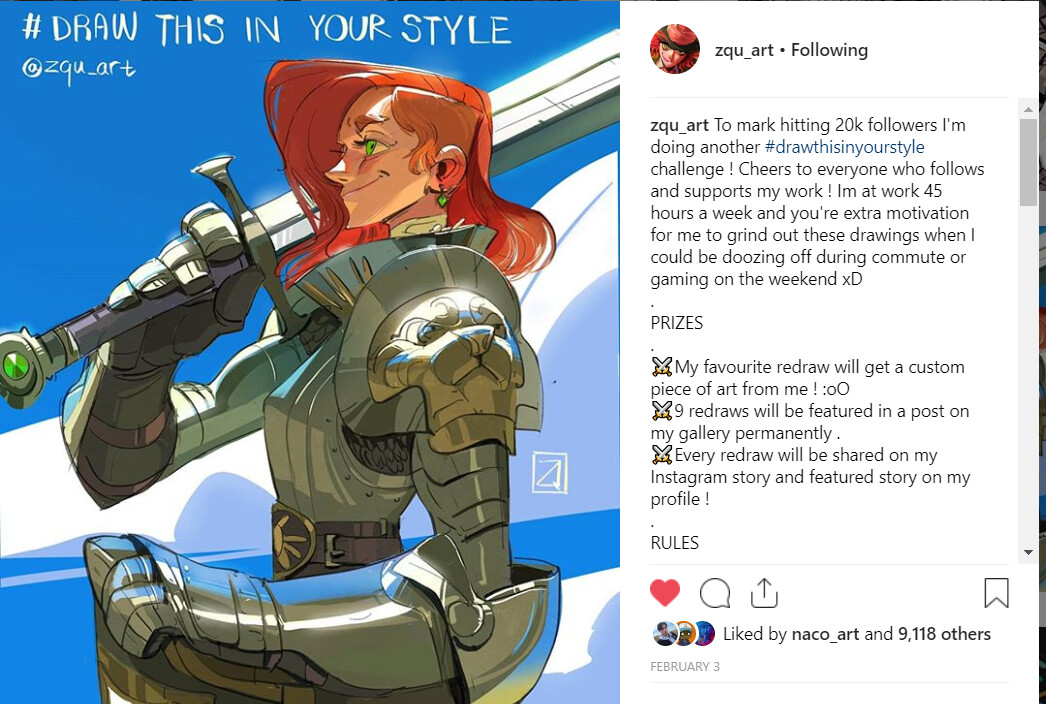Click zqu_art username at caption start
Screen dimensions: 1046x704
pyautogui.click(x=679, y=125)
